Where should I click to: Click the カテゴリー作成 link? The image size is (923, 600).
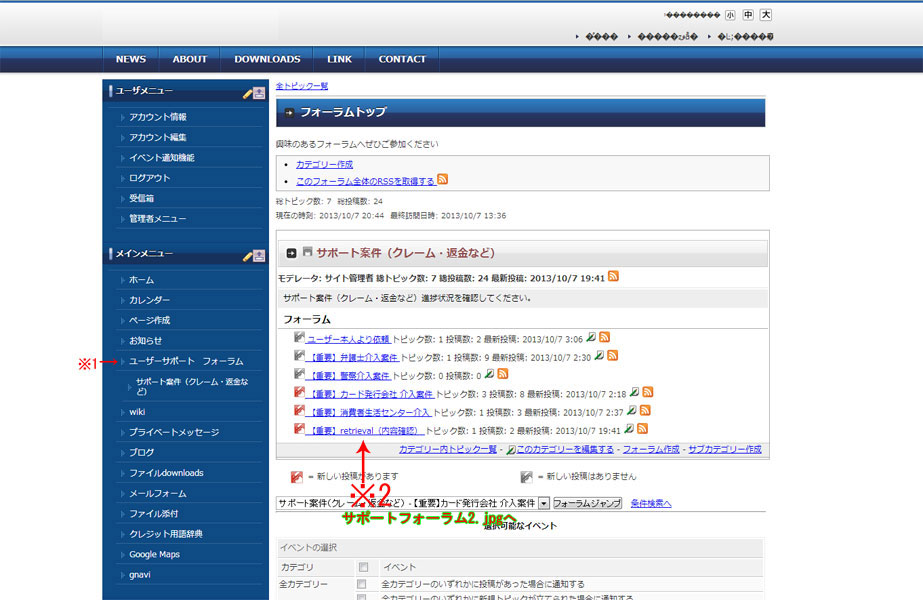click(324, 164)
